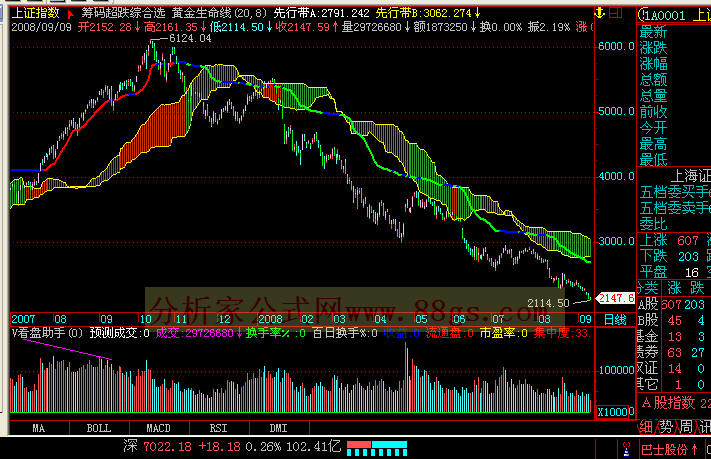Viewport: 711px width, 459px height.
Task: Click the 1A0001 stock code
Action: (666, 15)
